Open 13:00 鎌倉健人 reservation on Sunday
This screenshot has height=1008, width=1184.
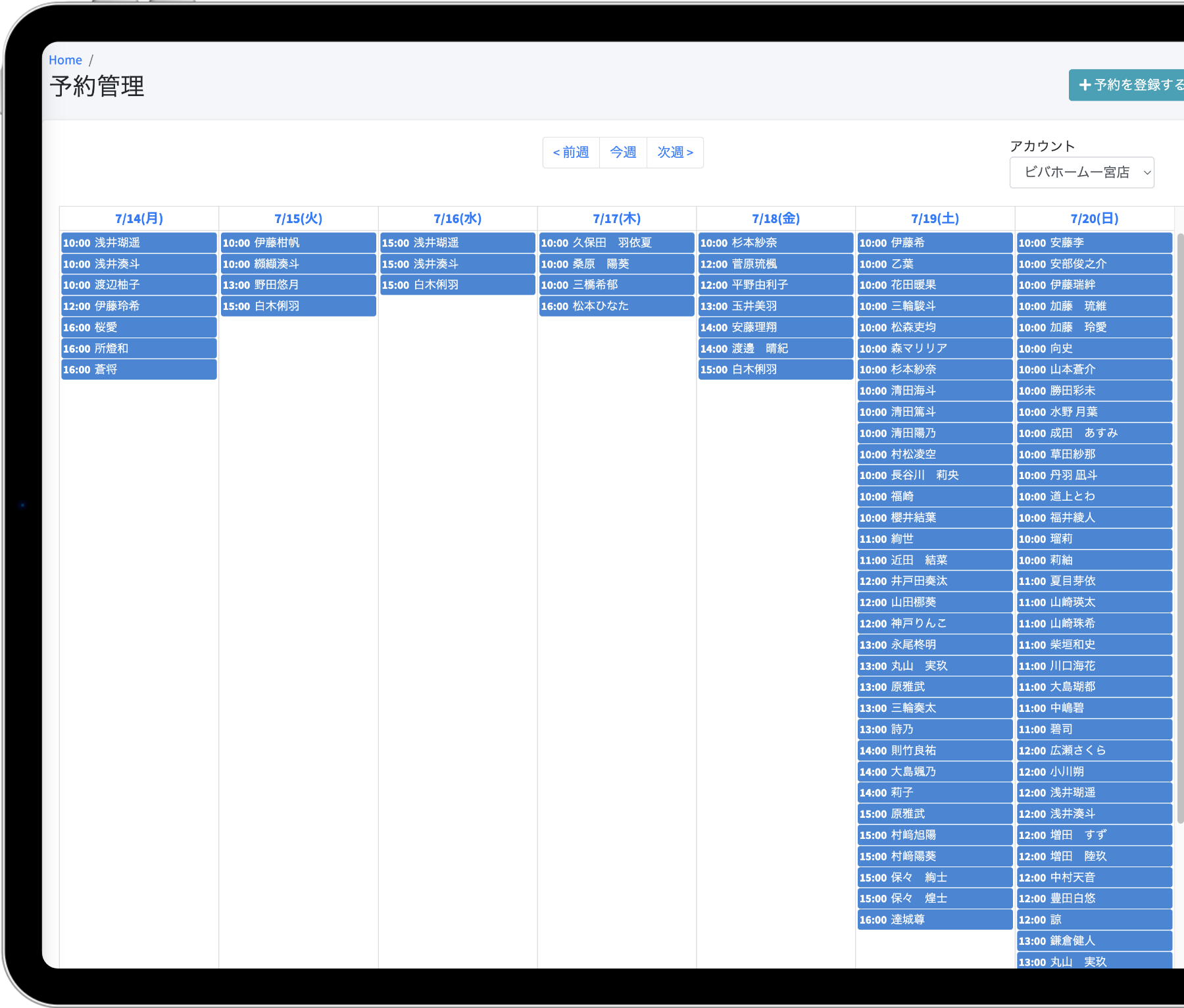click(x=1094, y=941)
